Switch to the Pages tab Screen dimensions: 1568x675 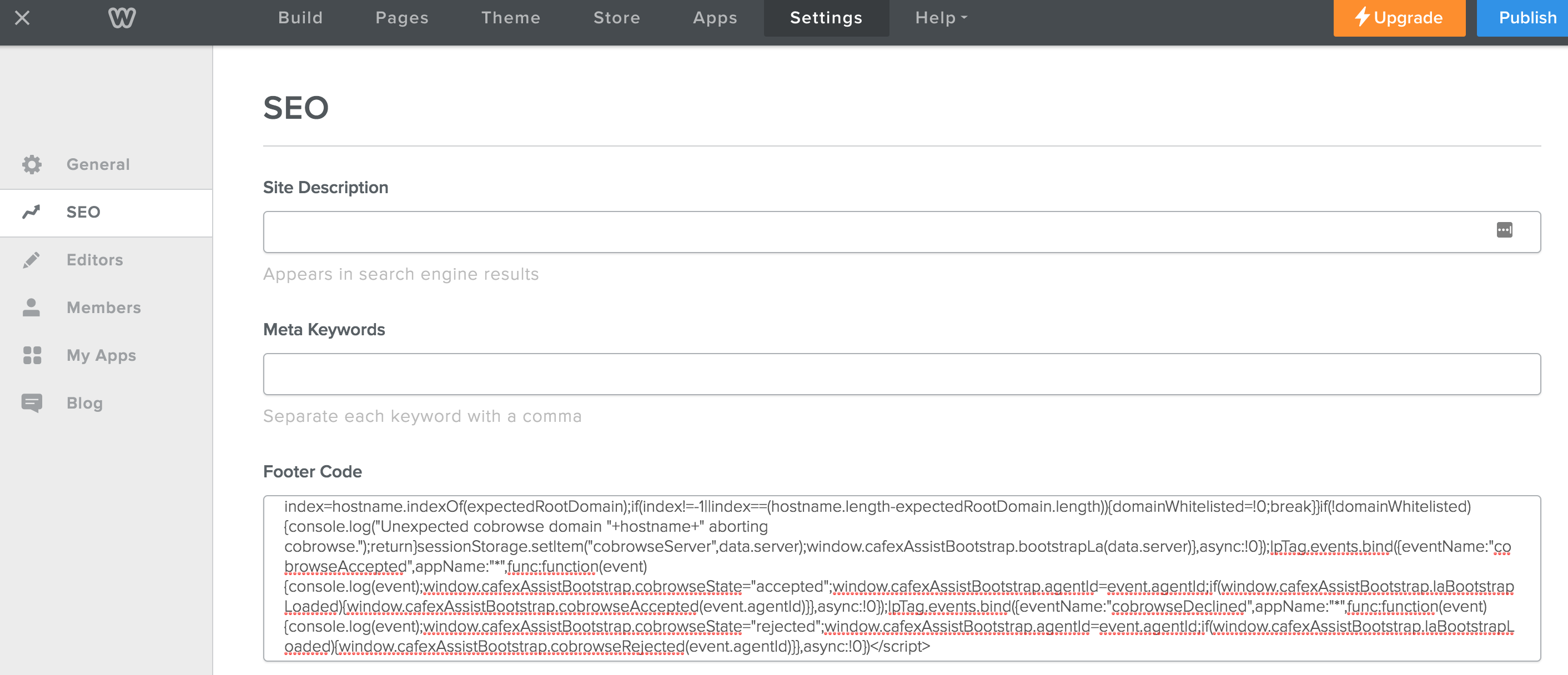click(402, 18)
